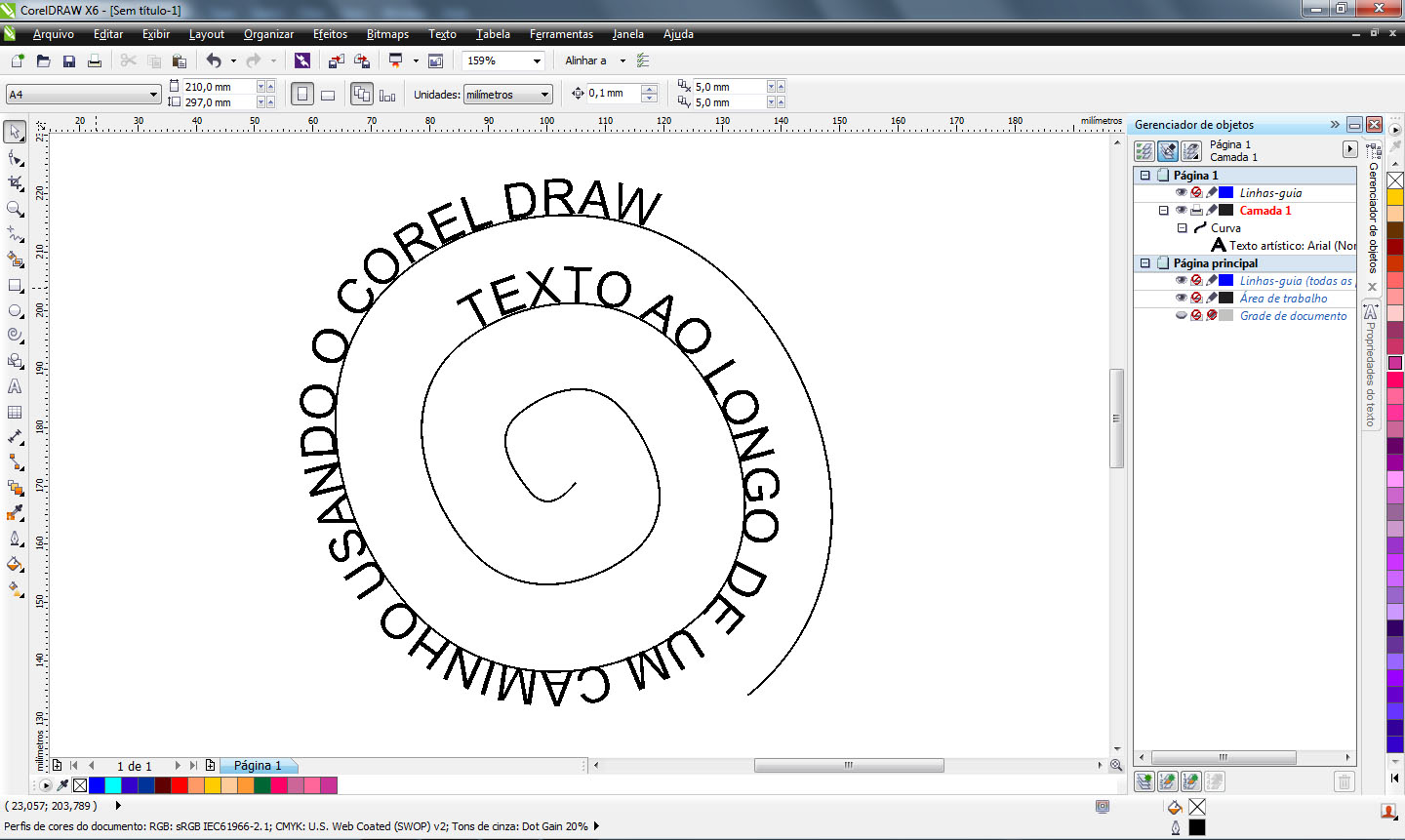Open the Ferramentas menu

[x=561, y=34]
